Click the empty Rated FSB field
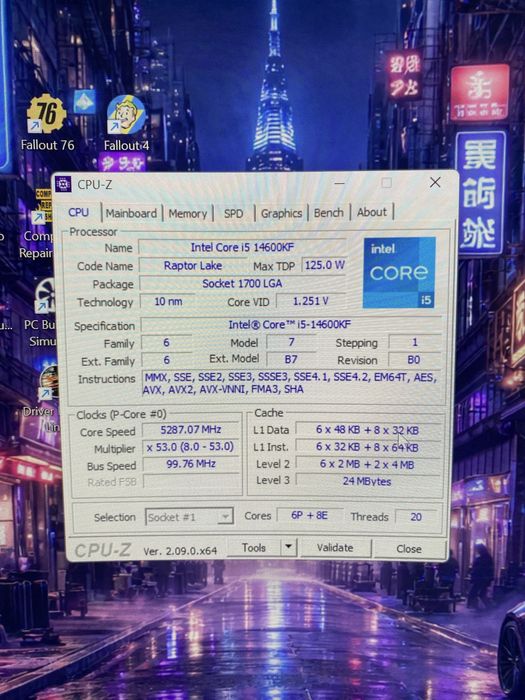The width and height of the screenshot is (525, 700). pos(191,482)
